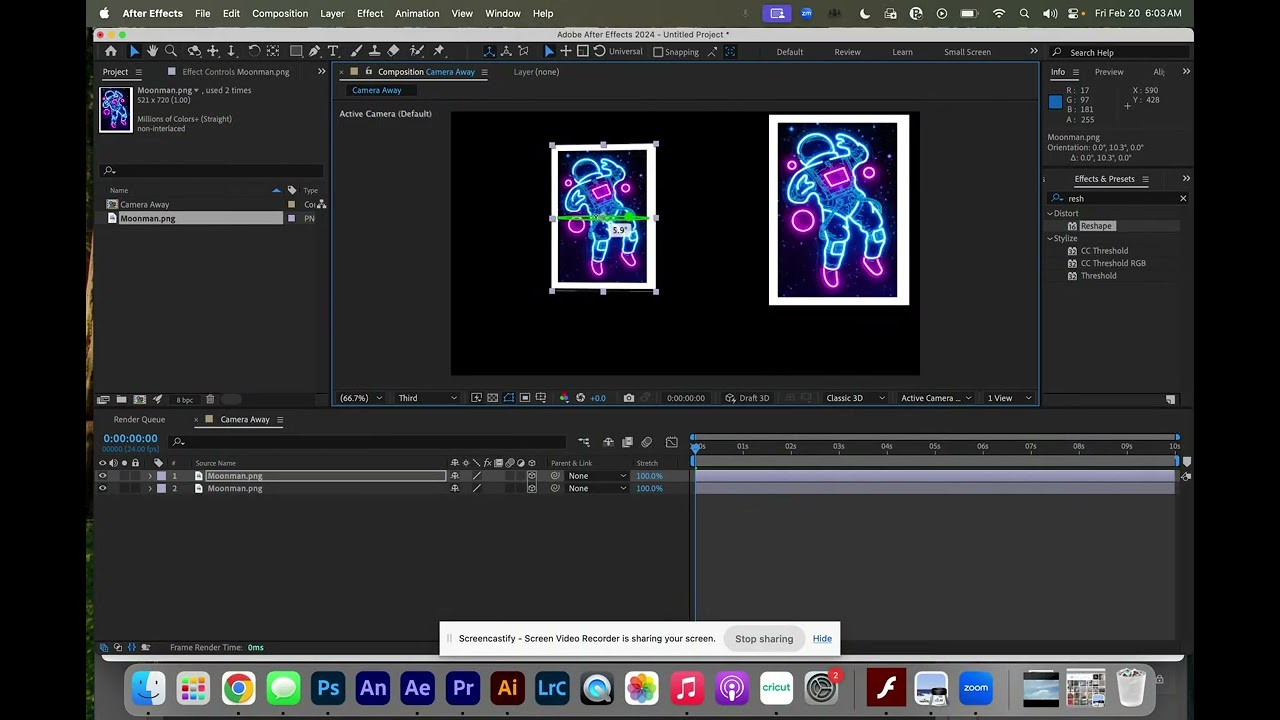Switch to the Small Screen workspace

(967, 52)
